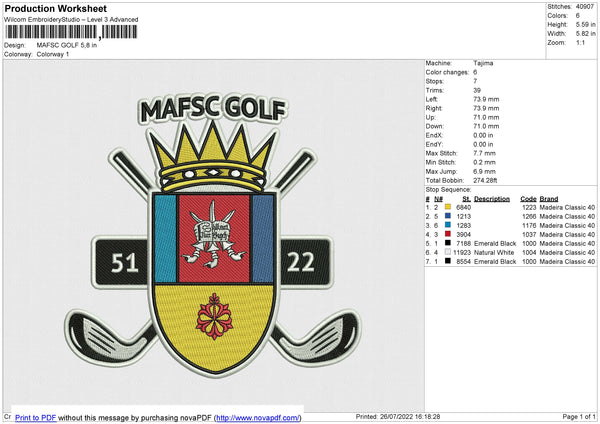Click the 'Color changes:' label

(447, 72)
